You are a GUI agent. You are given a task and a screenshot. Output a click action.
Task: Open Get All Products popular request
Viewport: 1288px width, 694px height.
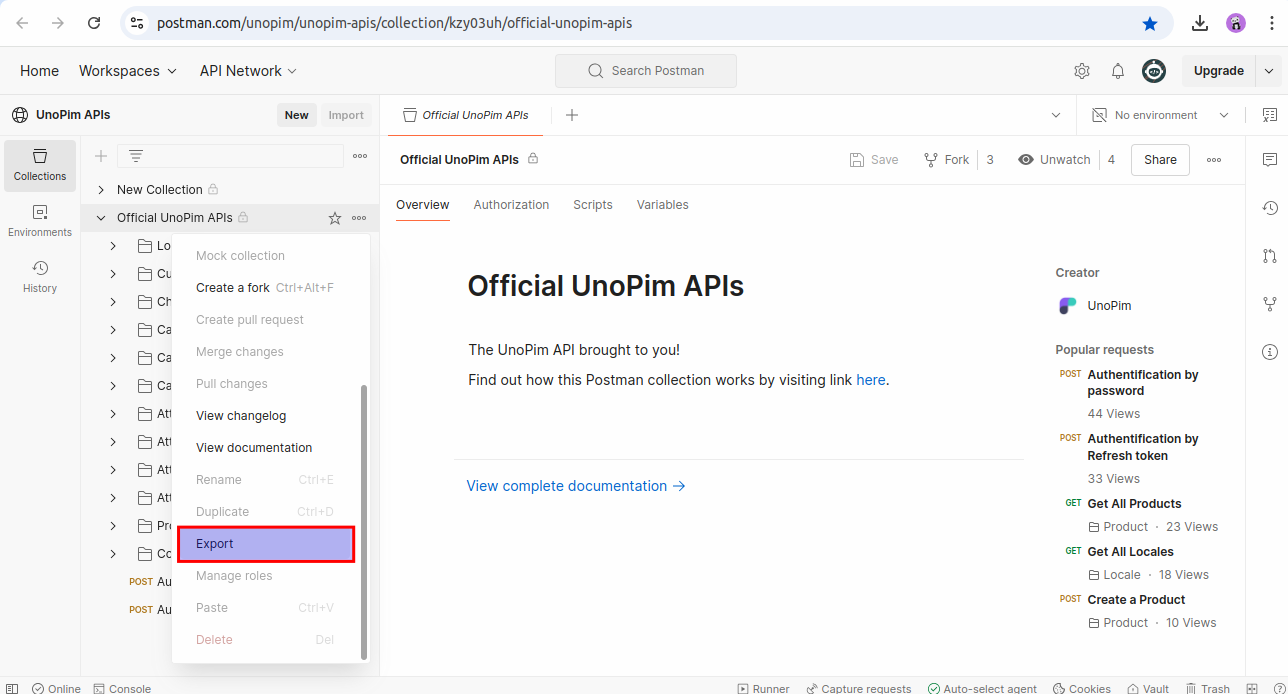1134,504
